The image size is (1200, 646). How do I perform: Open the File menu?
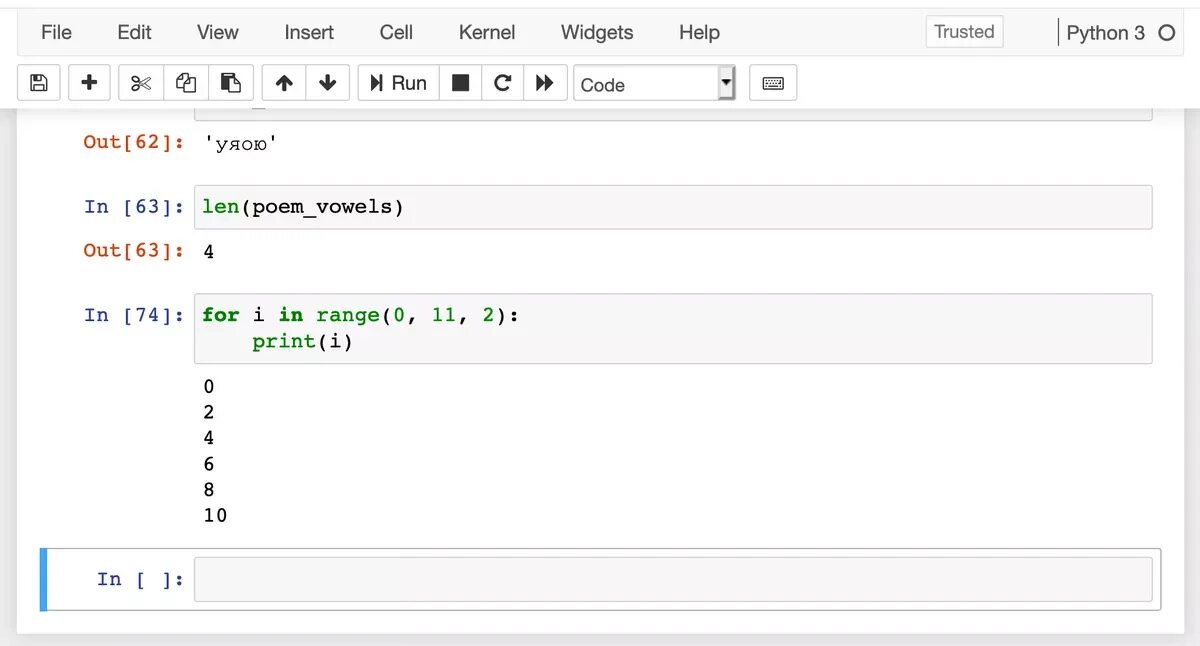56,32
